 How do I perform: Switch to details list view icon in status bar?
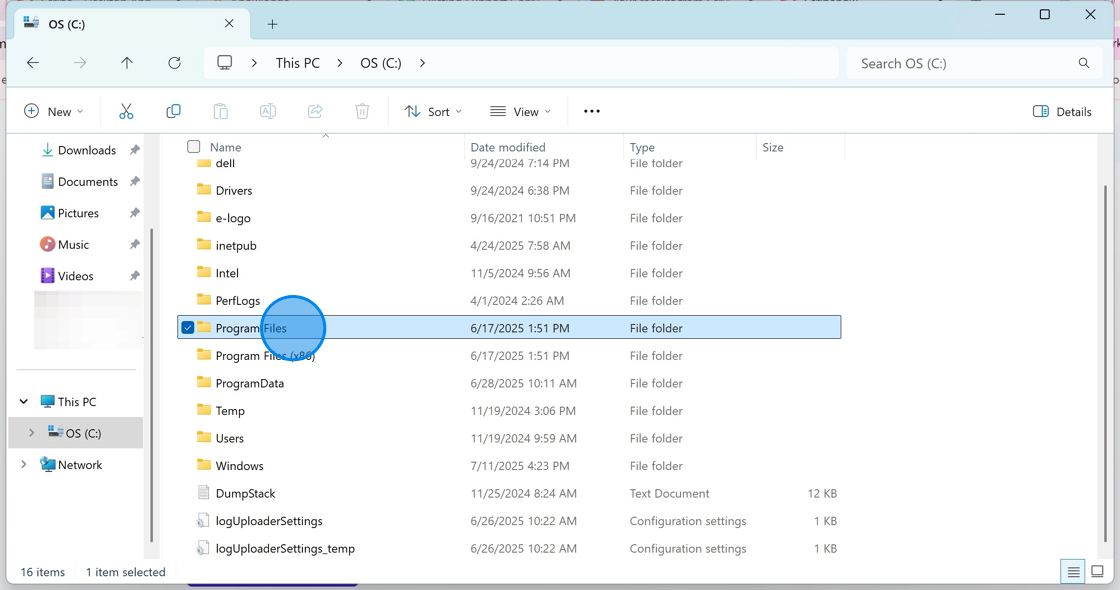(x=1073, y=572)
